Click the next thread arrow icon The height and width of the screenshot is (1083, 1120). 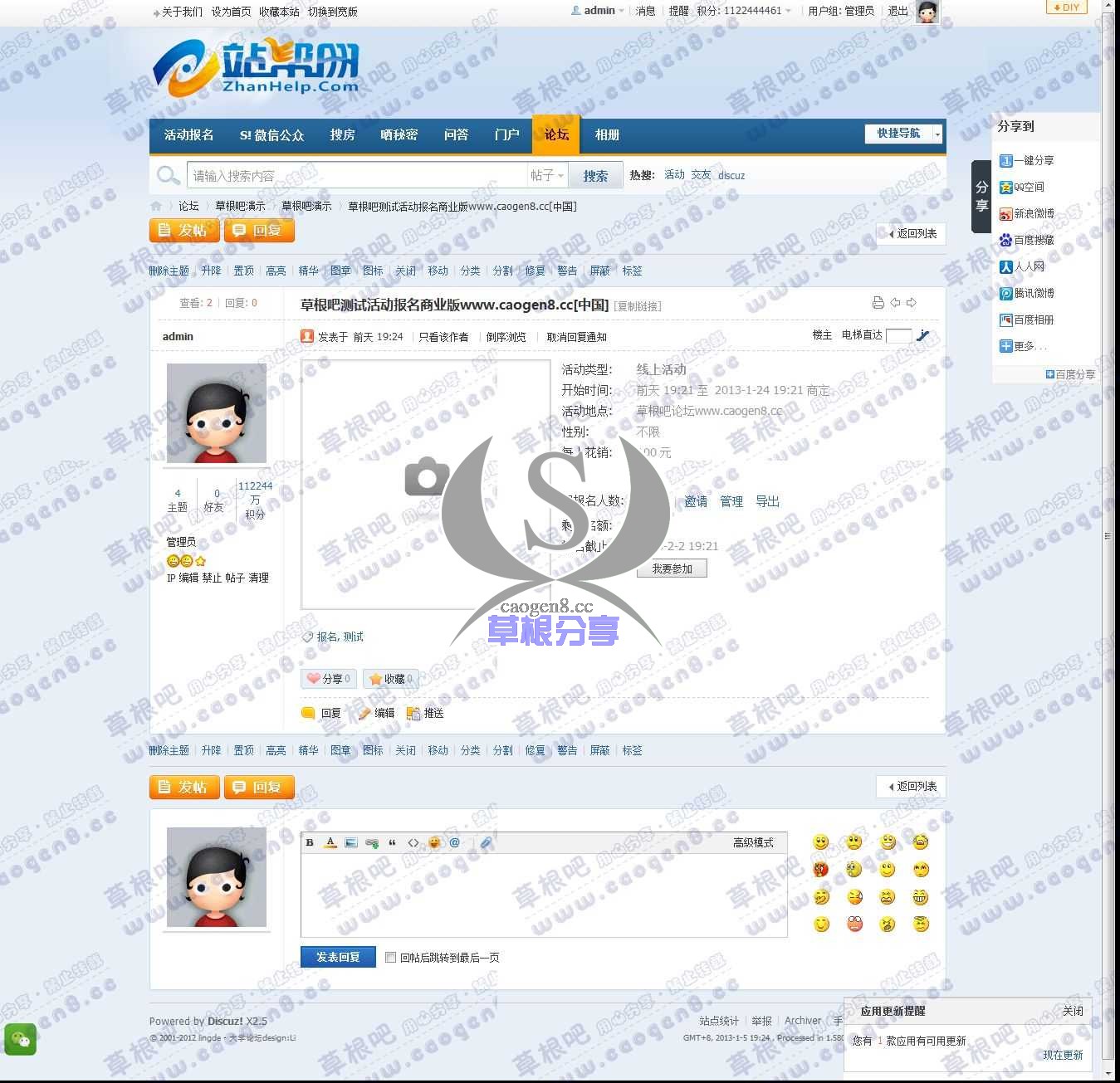coord(912,303)
